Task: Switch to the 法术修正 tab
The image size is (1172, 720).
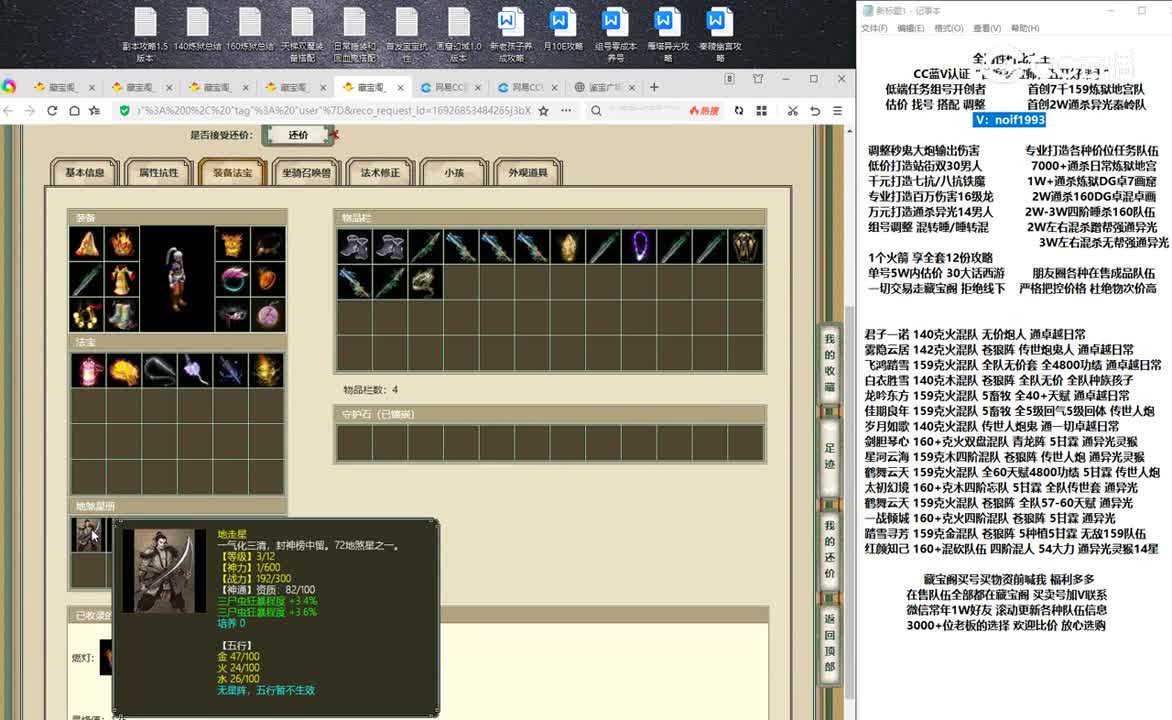Action: (380, 173)
